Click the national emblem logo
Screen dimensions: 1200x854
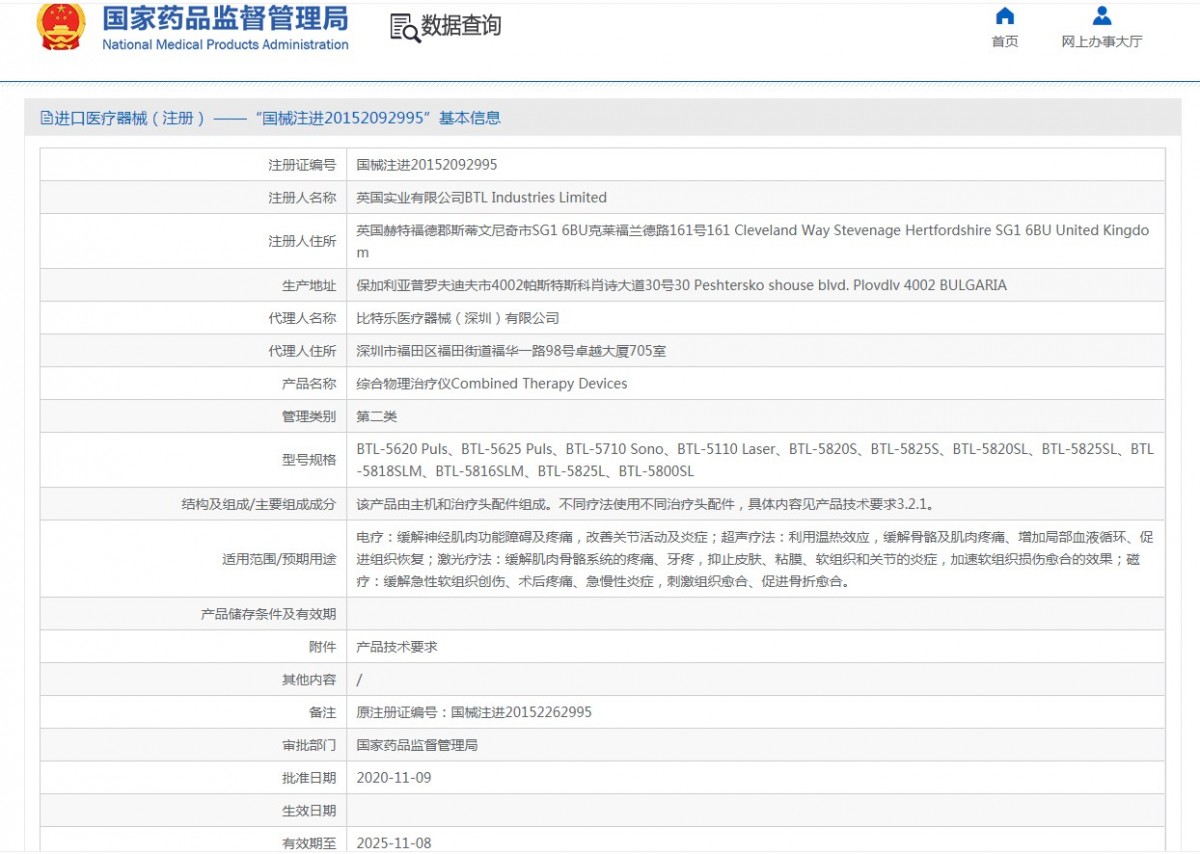pos(61,27)
